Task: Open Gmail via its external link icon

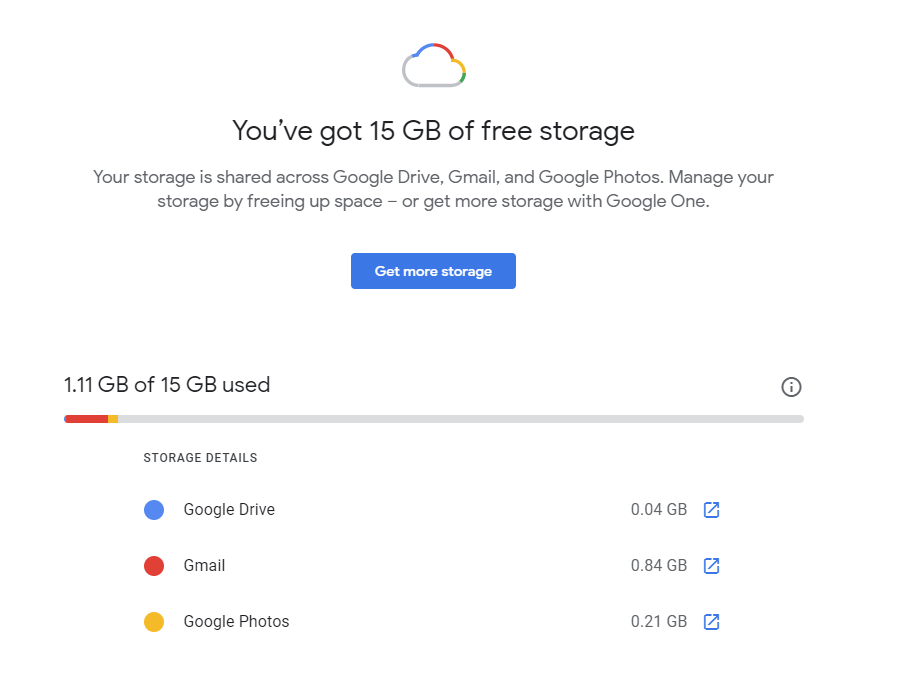Action: click(x=711, y=566)
